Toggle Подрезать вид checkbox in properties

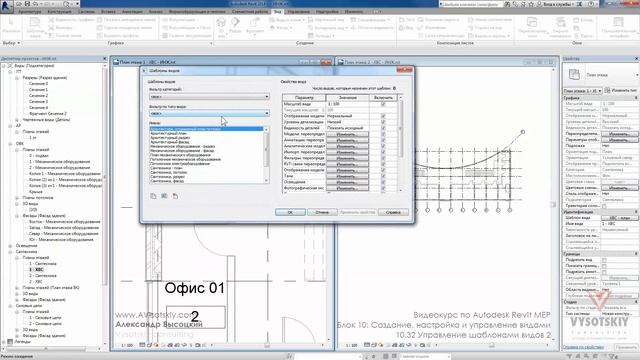pos(604,260)
